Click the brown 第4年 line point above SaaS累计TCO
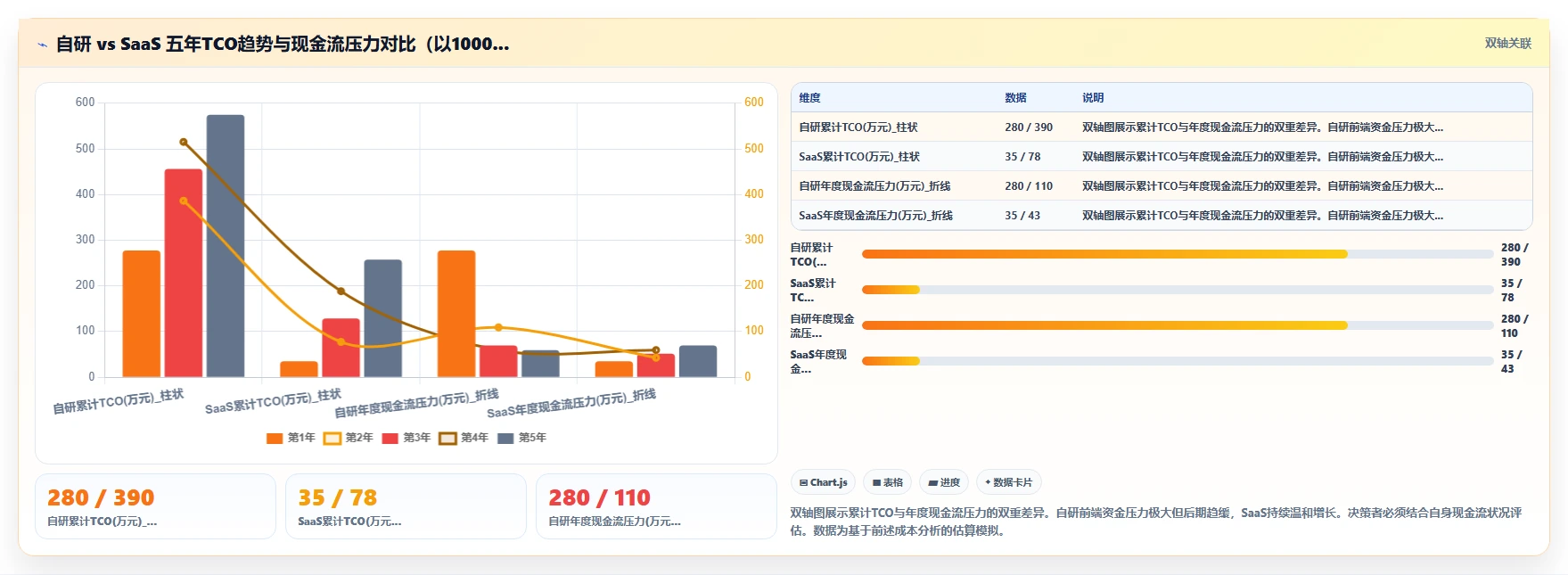This screenshot has width=1568, height=575. click(341, 292)
